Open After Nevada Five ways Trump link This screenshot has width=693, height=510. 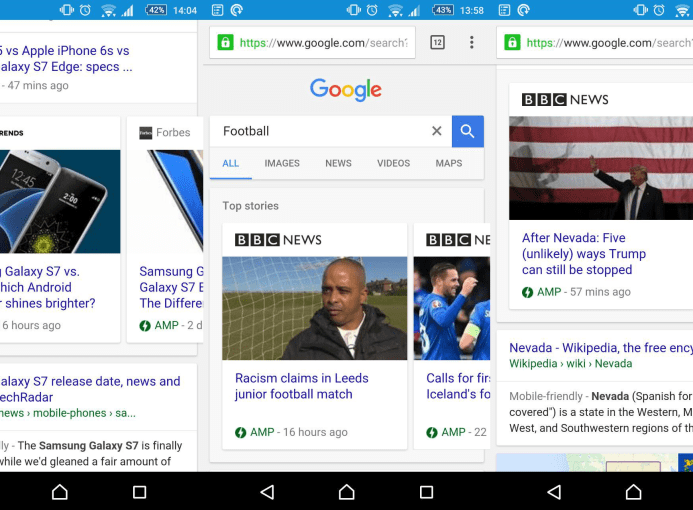(584, 254)
